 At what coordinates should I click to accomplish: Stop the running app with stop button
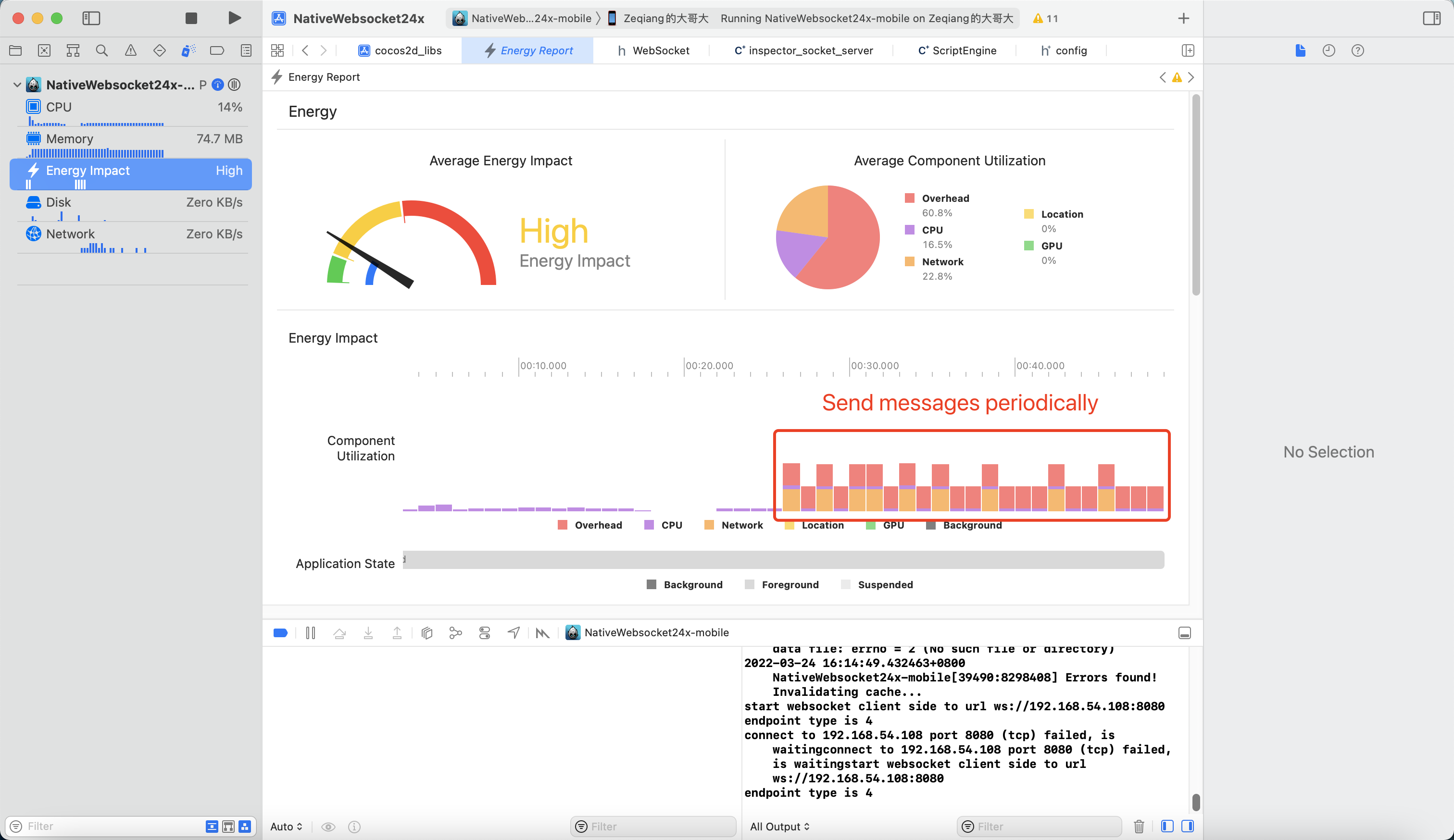[191, 18]
